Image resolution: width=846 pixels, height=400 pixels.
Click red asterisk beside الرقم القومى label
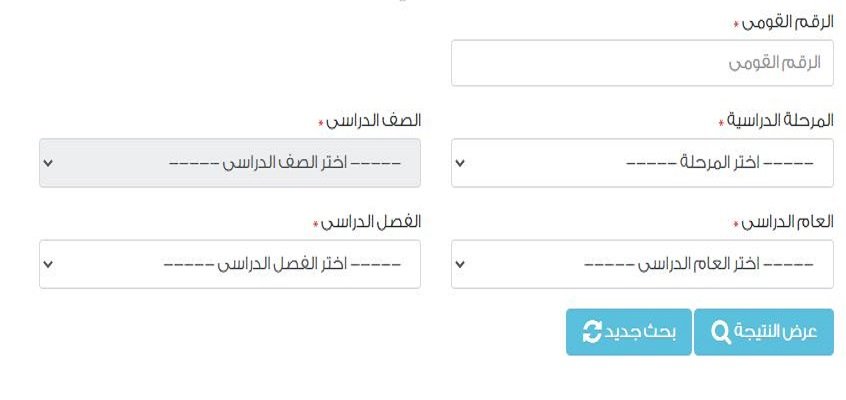(736, 25)
